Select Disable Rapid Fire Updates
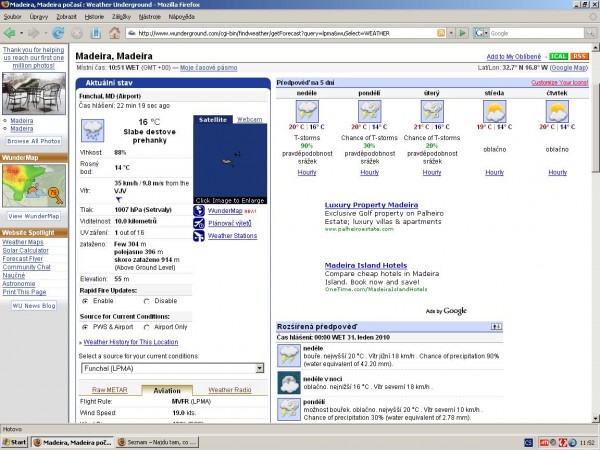Image resolution: width=600 pixels, height=450 pixels. coord(147,301)
